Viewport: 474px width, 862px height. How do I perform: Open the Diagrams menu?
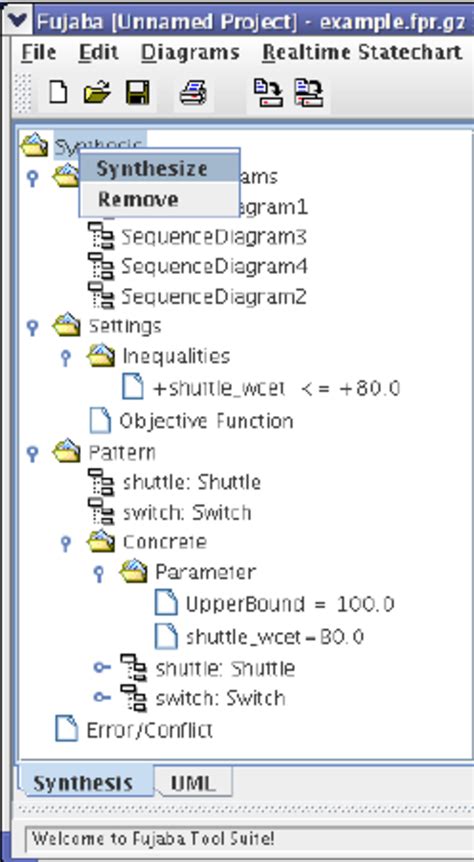pyautogui.click(x=190, y=52)
